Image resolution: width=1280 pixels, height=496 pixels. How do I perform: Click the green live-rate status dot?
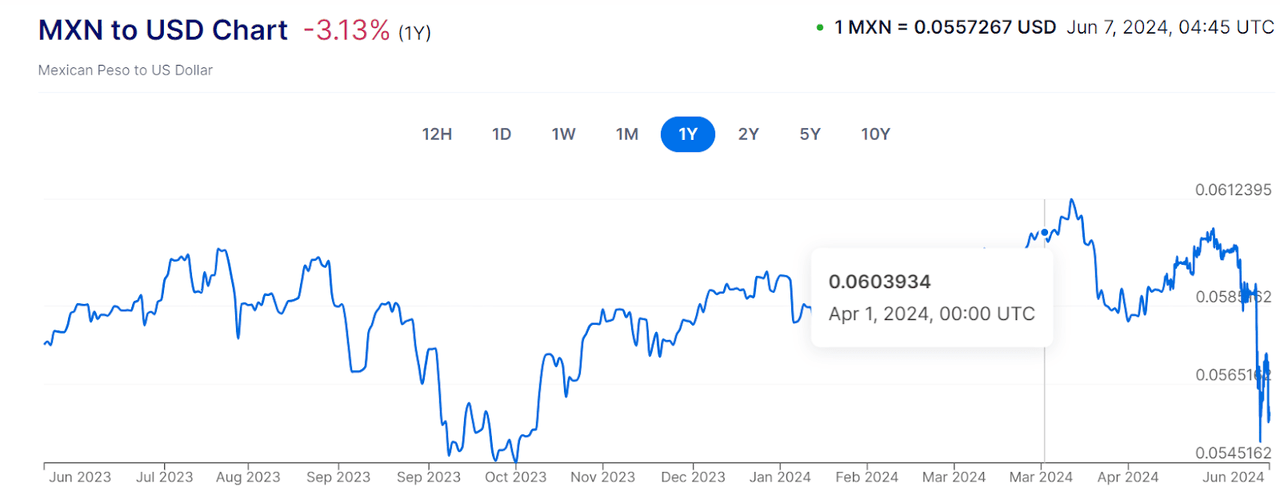point(820,28)
